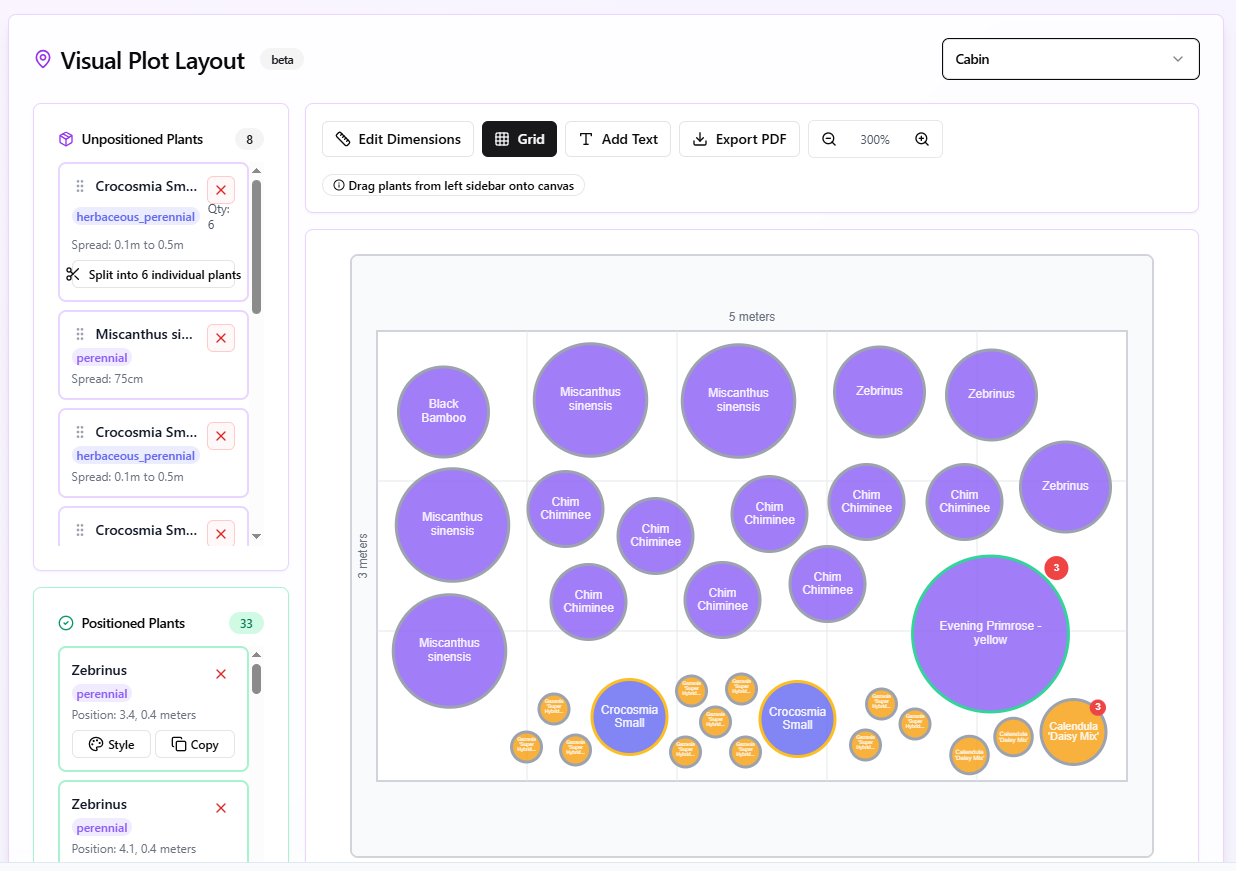The image size is (1236, 871).
Task: Click the zoom out magnifier icon
Action: 829,139
